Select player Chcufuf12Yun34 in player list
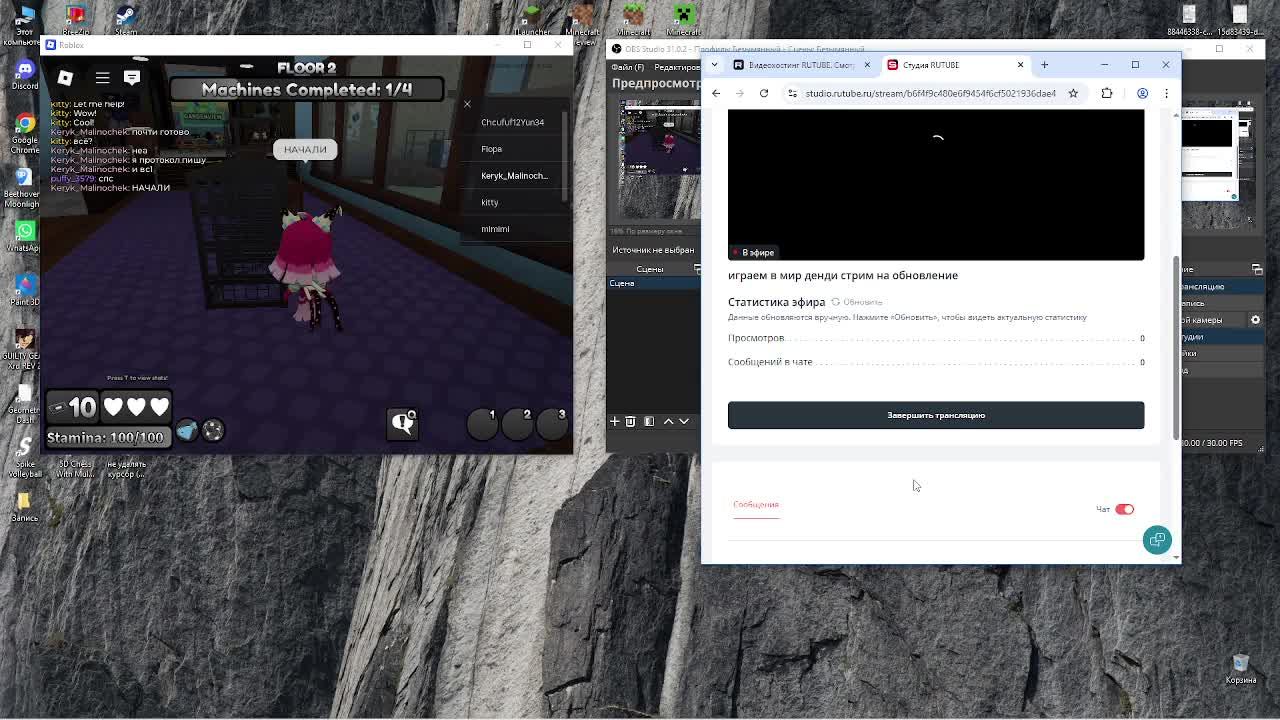This screenshot has width=1280, height=720. click(512, 122)
